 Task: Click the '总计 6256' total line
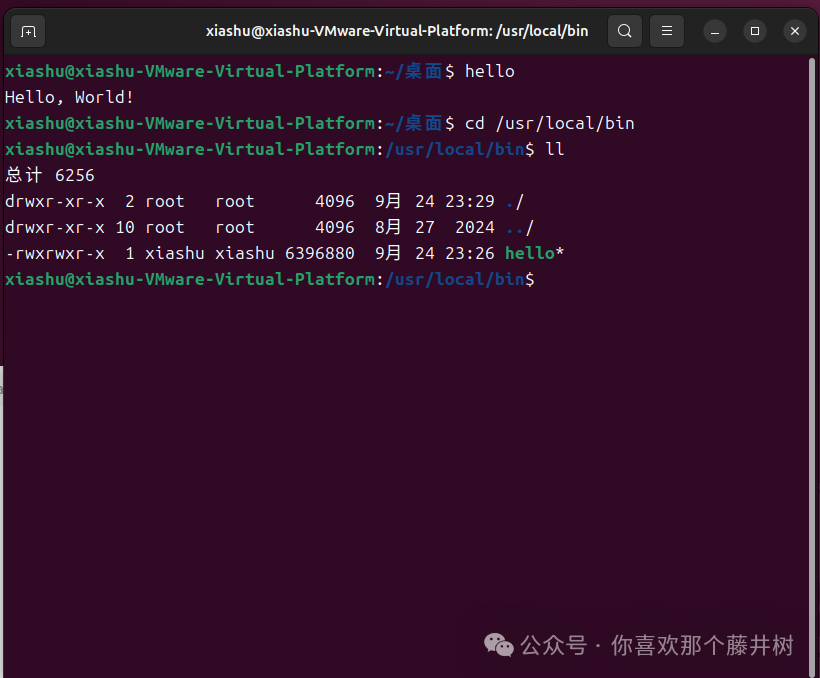[x=50, y=175]
